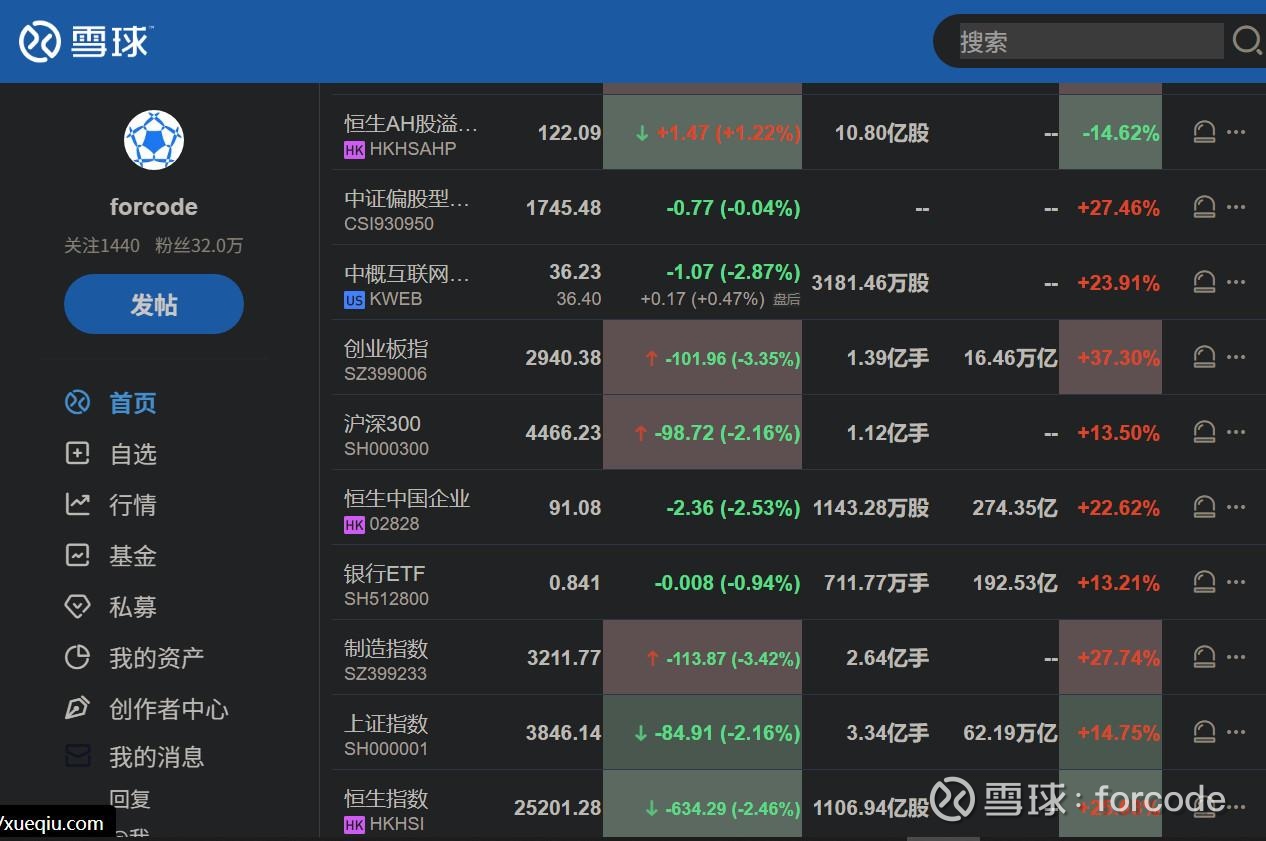Click the 创作者中心 pen icon
This screenshot has height=841, width=1266.
78,709
